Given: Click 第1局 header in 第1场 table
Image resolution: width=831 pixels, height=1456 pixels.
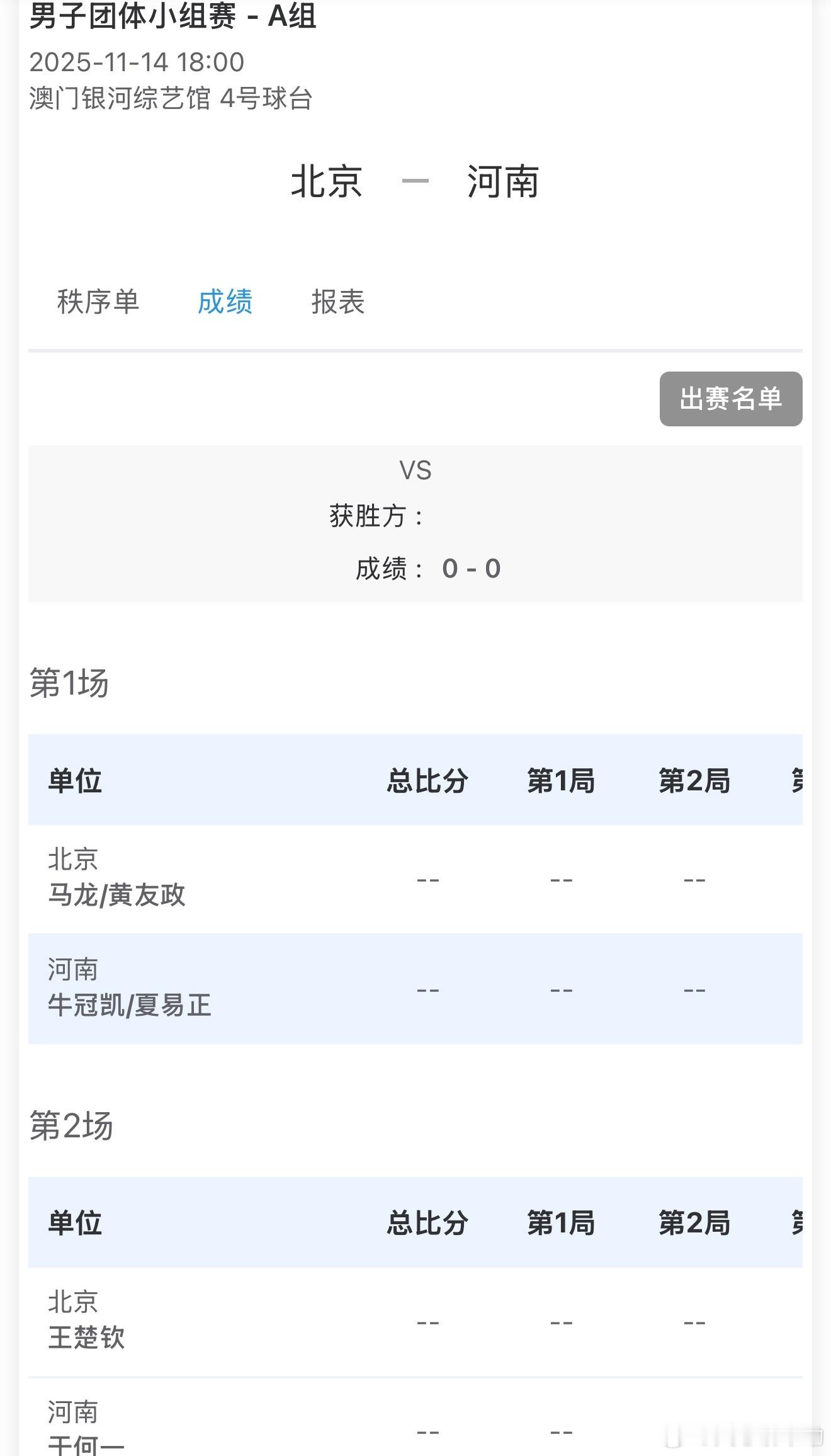Looking at the screenshot, I should tap(561, 781).
